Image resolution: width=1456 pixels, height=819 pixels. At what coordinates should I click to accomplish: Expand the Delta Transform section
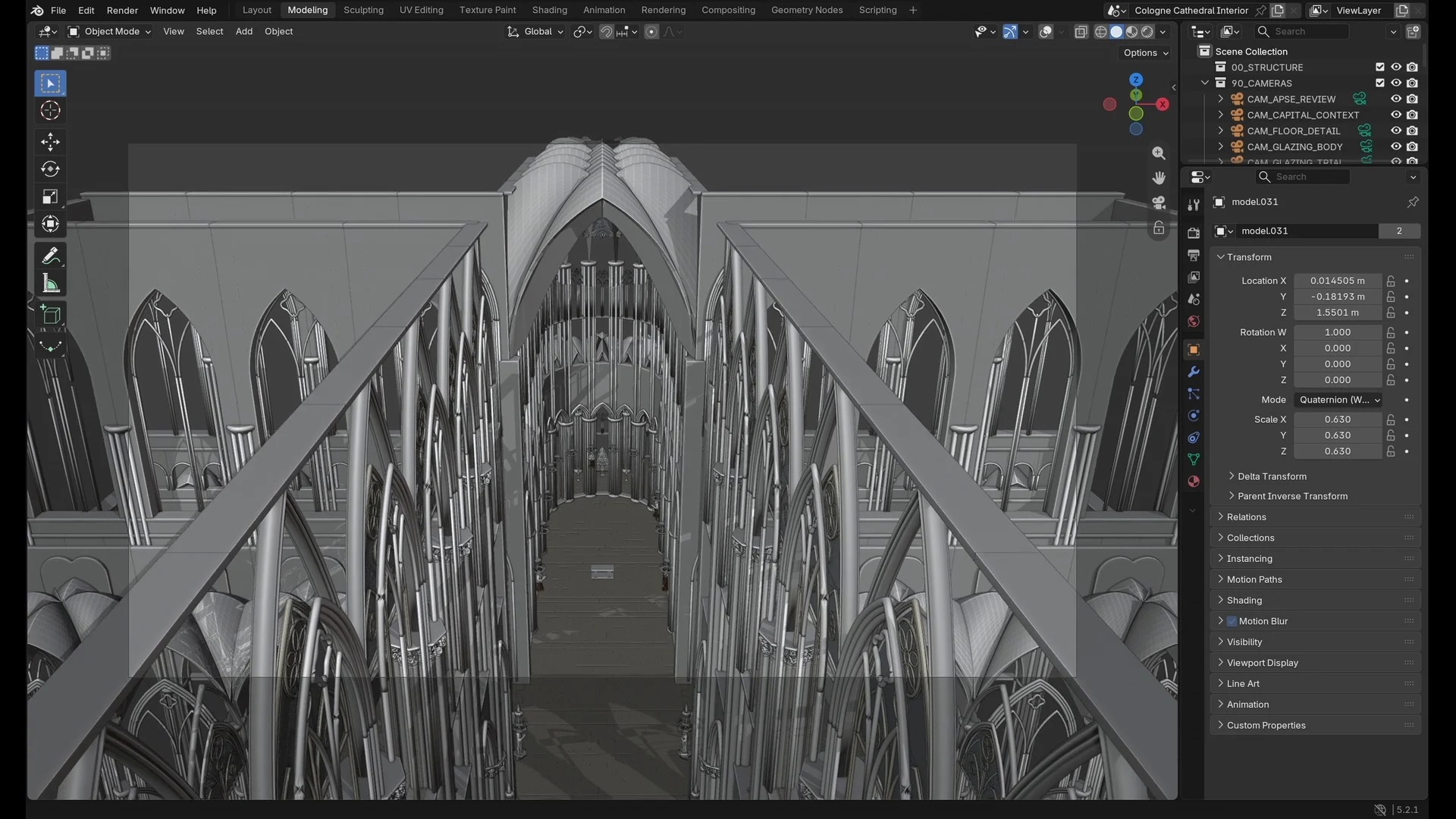pyautogui.click(x=1272, y=476)
